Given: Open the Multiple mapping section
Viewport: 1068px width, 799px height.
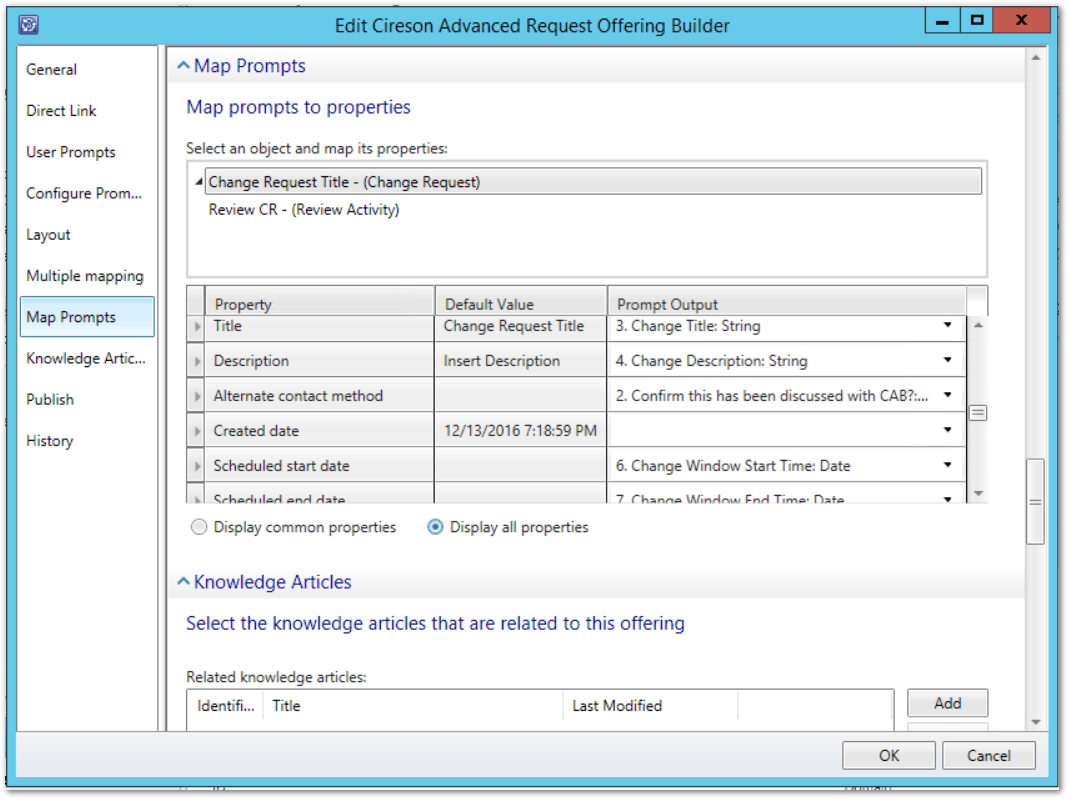Looking at the screenshot, I should (x=85, y=276).
